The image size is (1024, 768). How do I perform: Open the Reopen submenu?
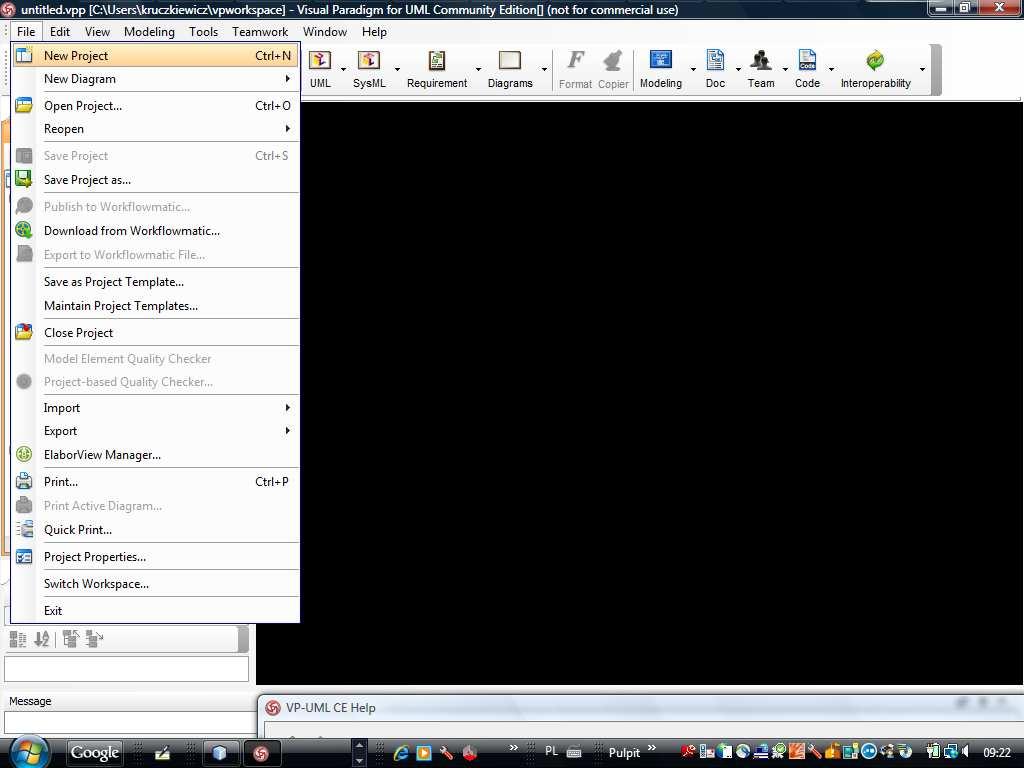click(x=155, y=129)
